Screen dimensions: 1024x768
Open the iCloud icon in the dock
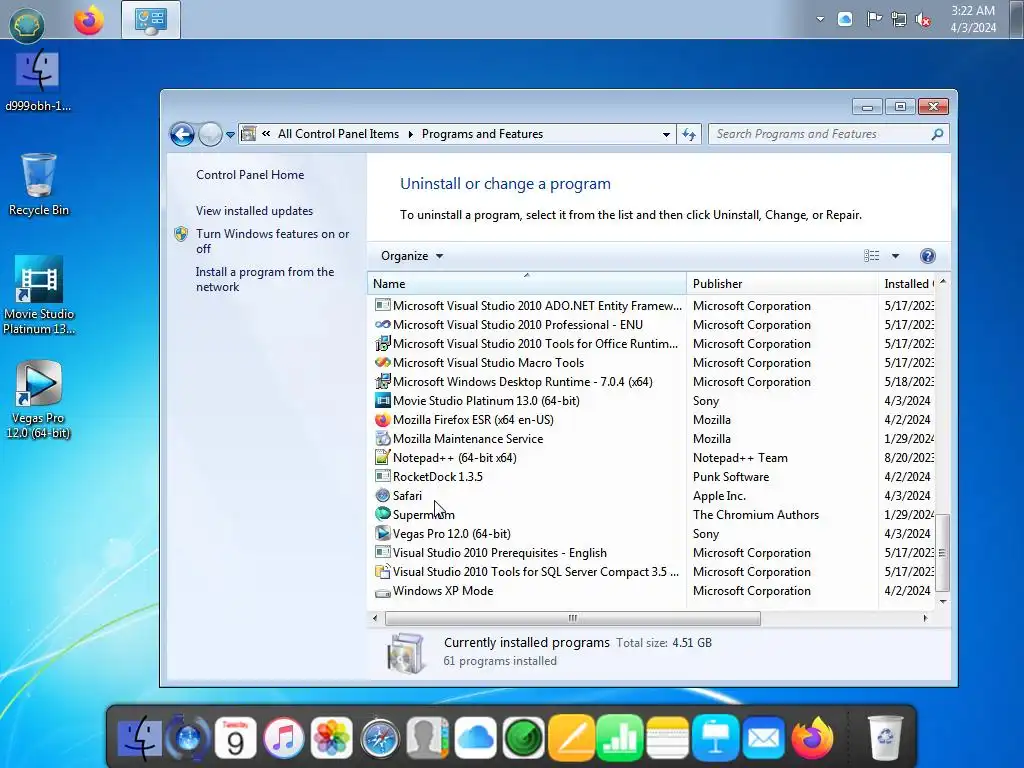pyautogui.click(x=475, y=739)
